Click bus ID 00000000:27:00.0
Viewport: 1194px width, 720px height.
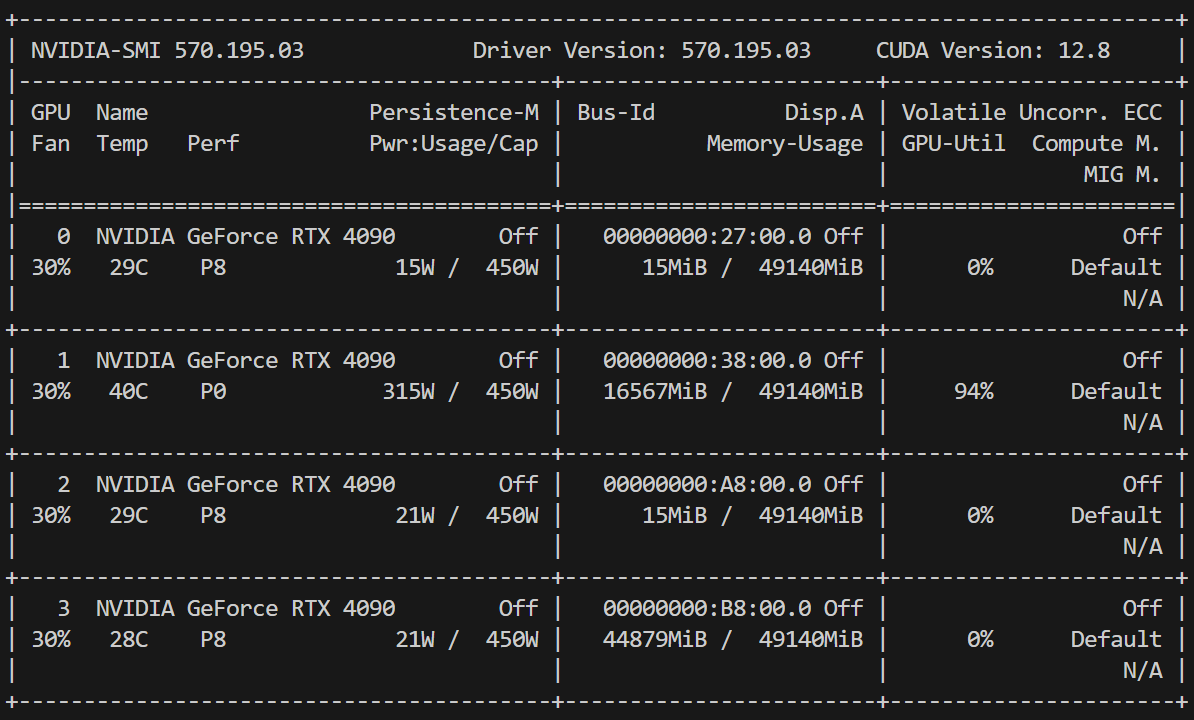click(707, 237)
